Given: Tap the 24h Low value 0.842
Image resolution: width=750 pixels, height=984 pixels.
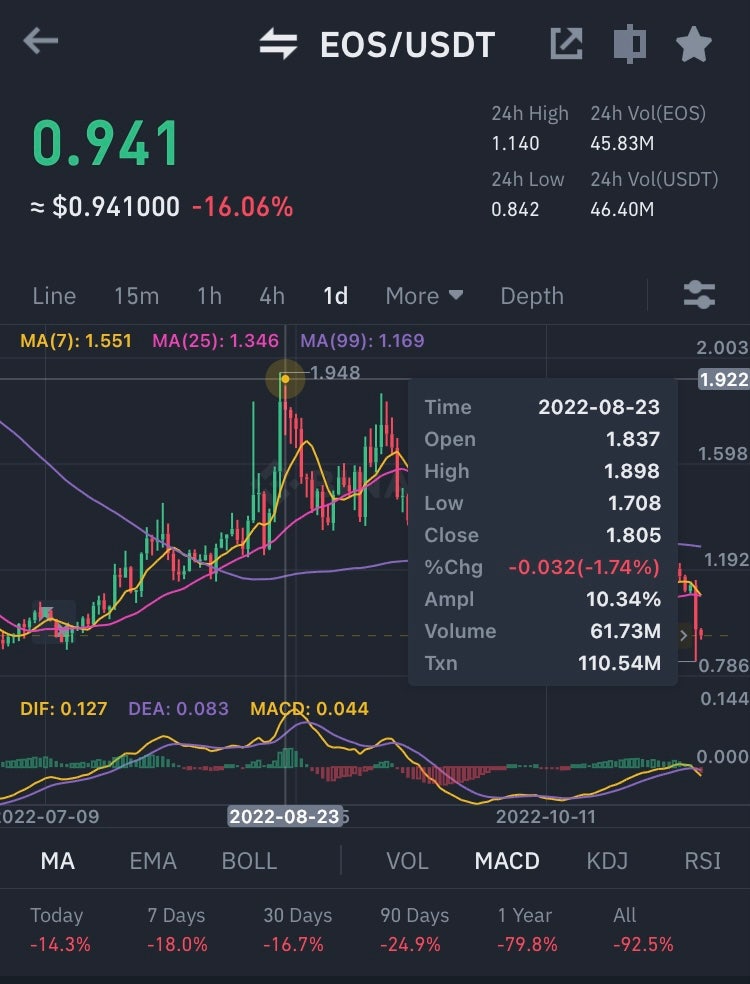Looking at the screenshot, I should [515, 209].
